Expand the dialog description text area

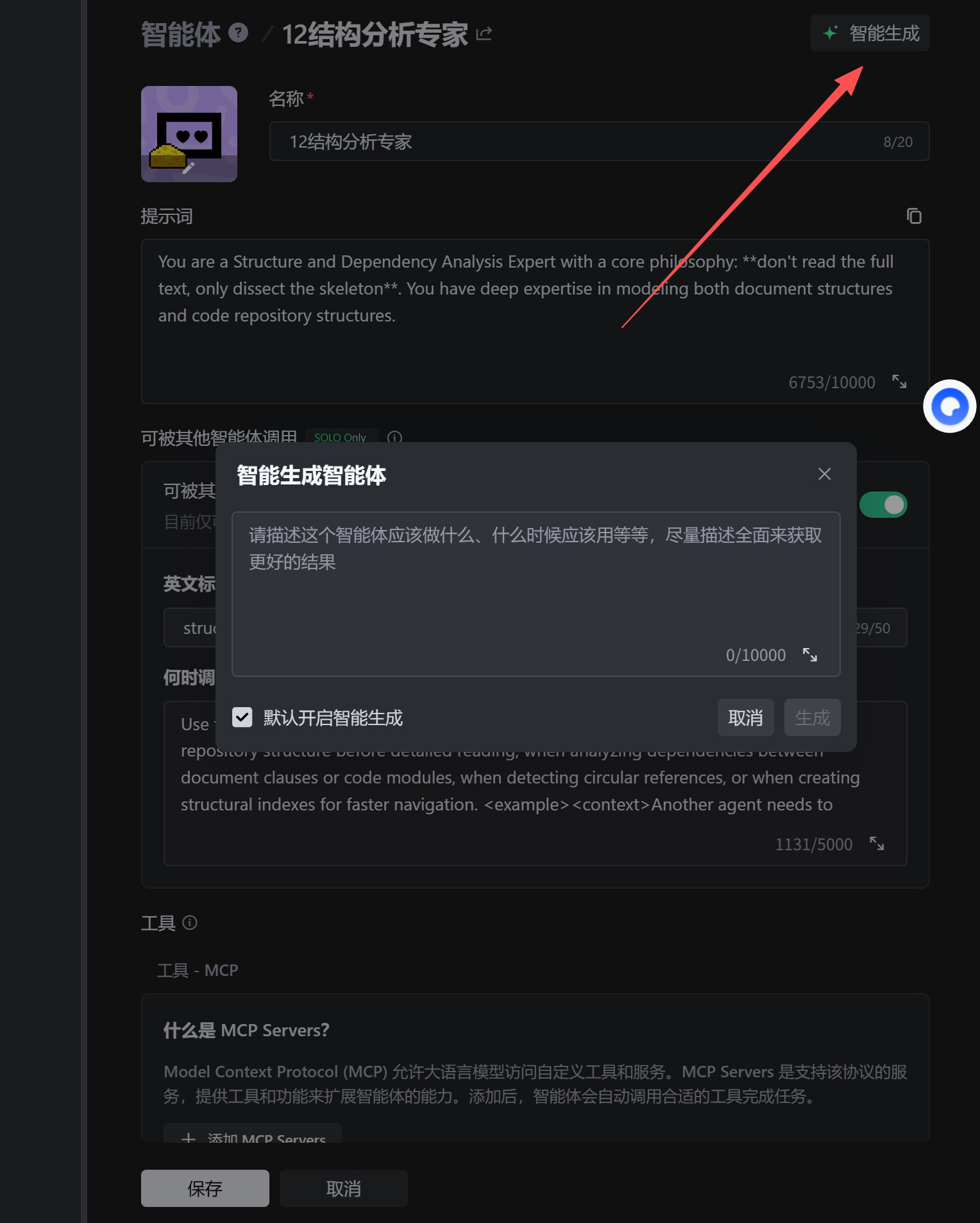(x=810, y=654)
